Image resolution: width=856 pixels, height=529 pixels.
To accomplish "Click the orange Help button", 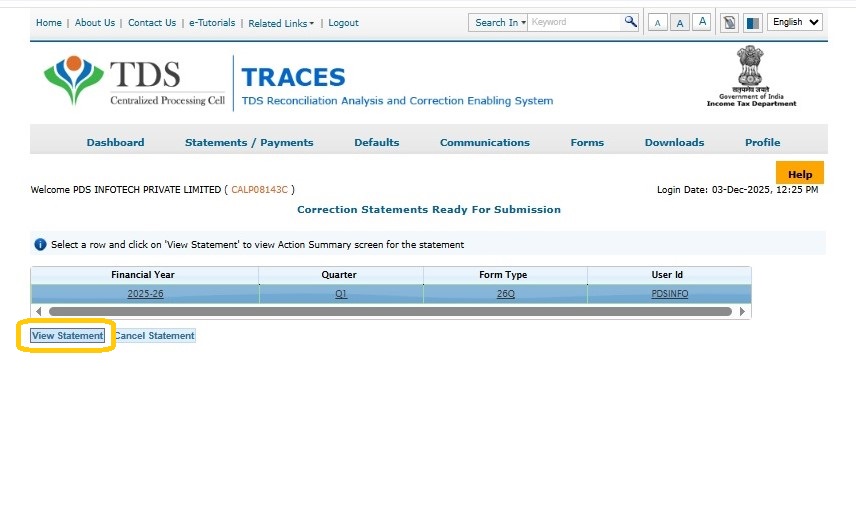I will (799, 174).
